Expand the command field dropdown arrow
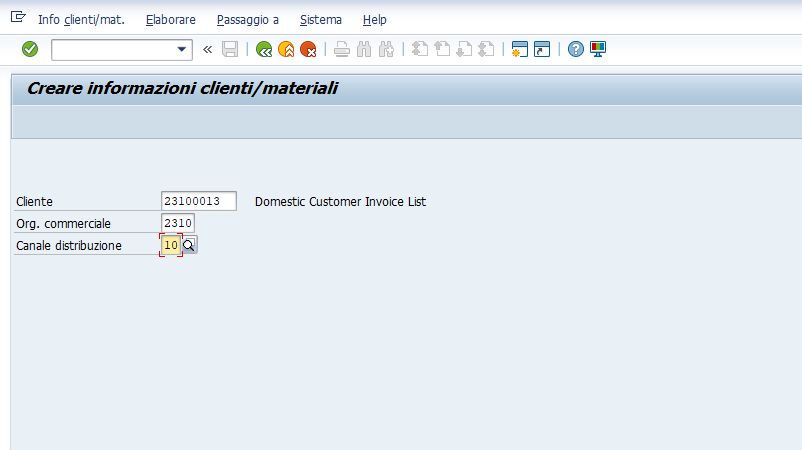The image size is (802, 450). [x=182, y=50]
